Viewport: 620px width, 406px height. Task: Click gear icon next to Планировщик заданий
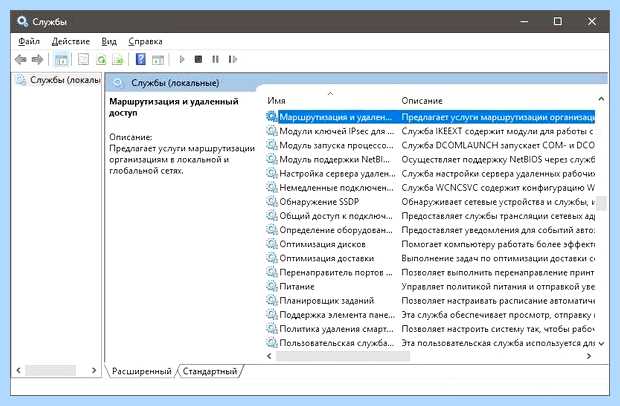(x=272, y=300)
